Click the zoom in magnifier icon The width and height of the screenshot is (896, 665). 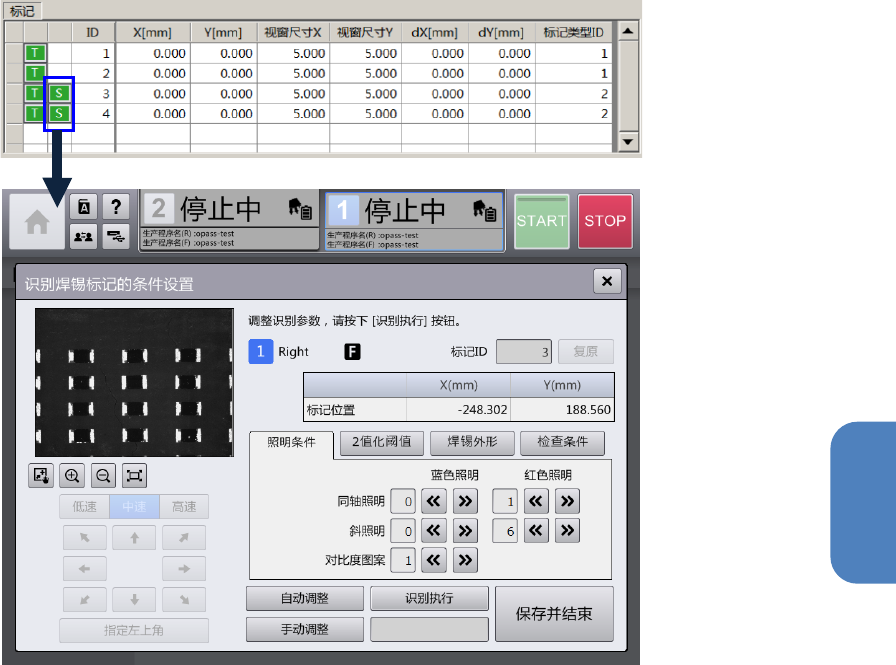pos(72,476)
